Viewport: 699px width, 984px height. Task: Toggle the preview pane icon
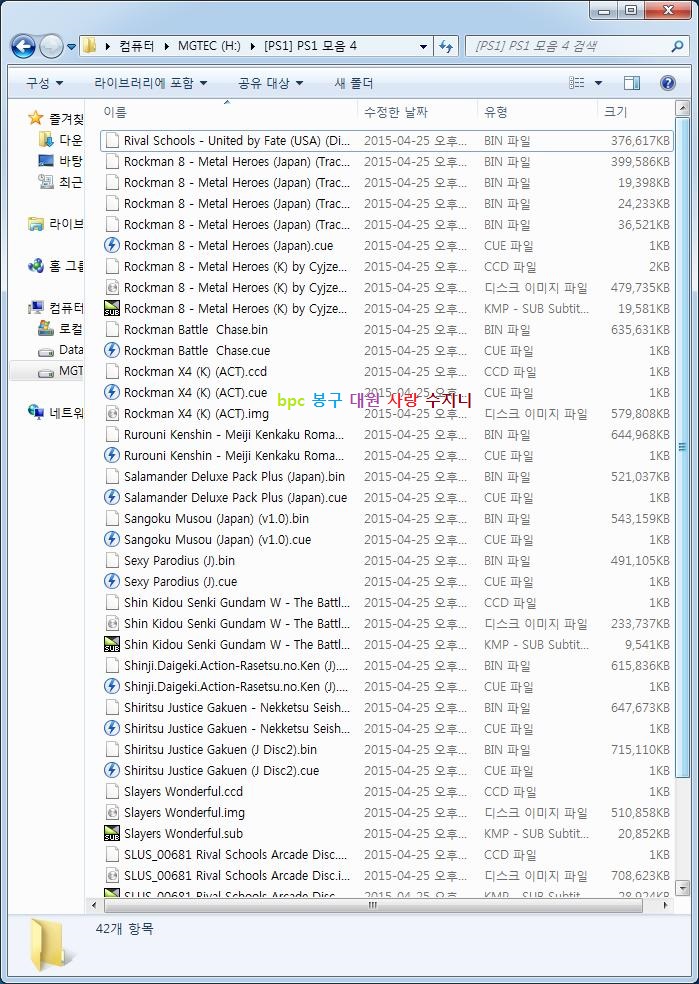[632, 83]
